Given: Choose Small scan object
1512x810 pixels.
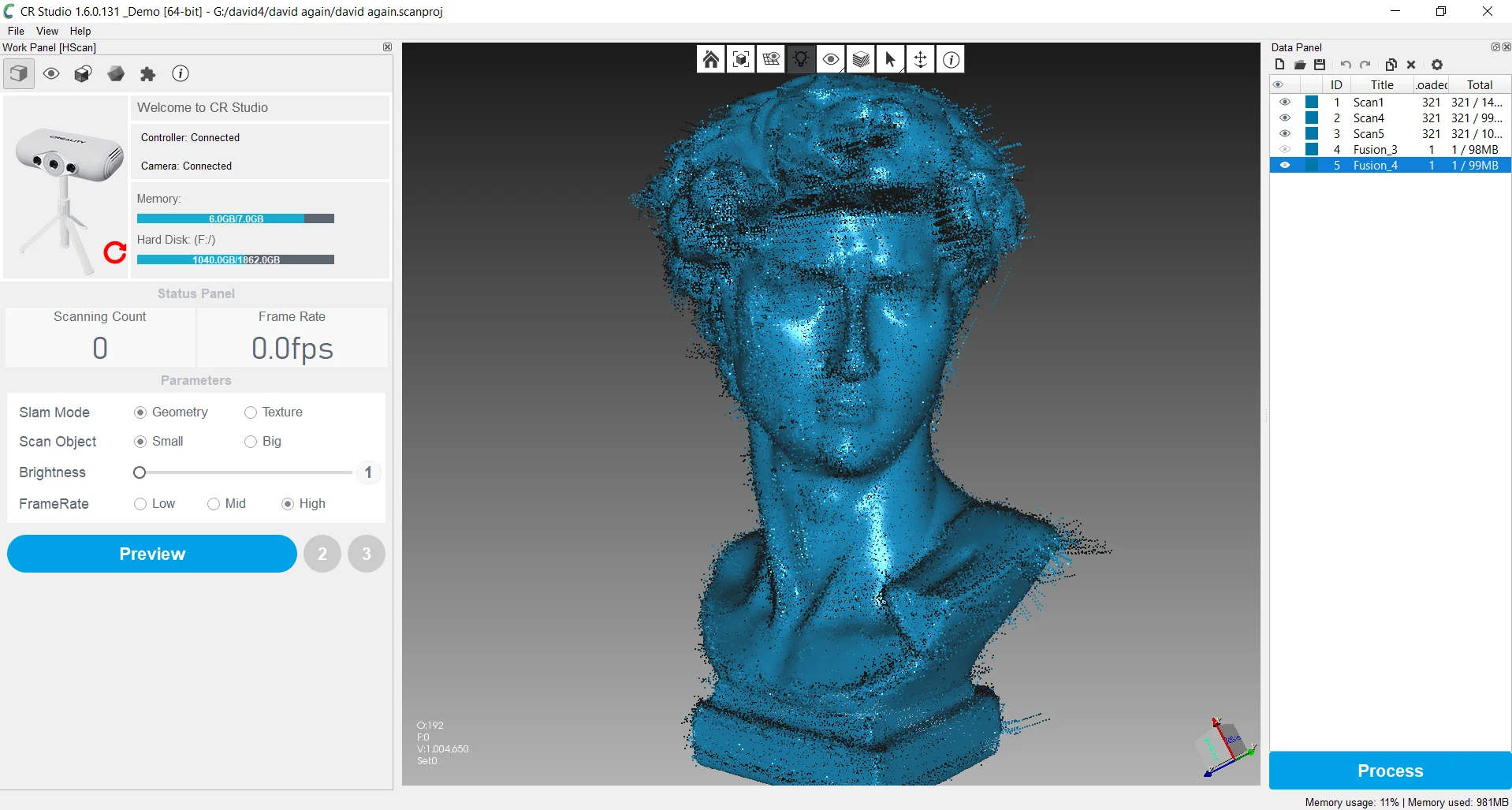Looking at the screenshot, I should [x=140, y=442].
